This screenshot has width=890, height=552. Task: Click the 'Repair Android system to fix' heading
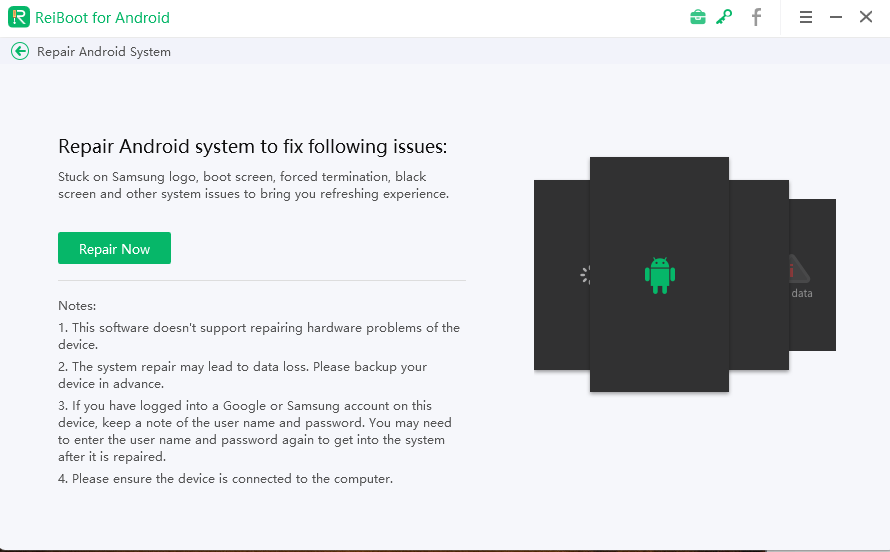tap(253, 147)
